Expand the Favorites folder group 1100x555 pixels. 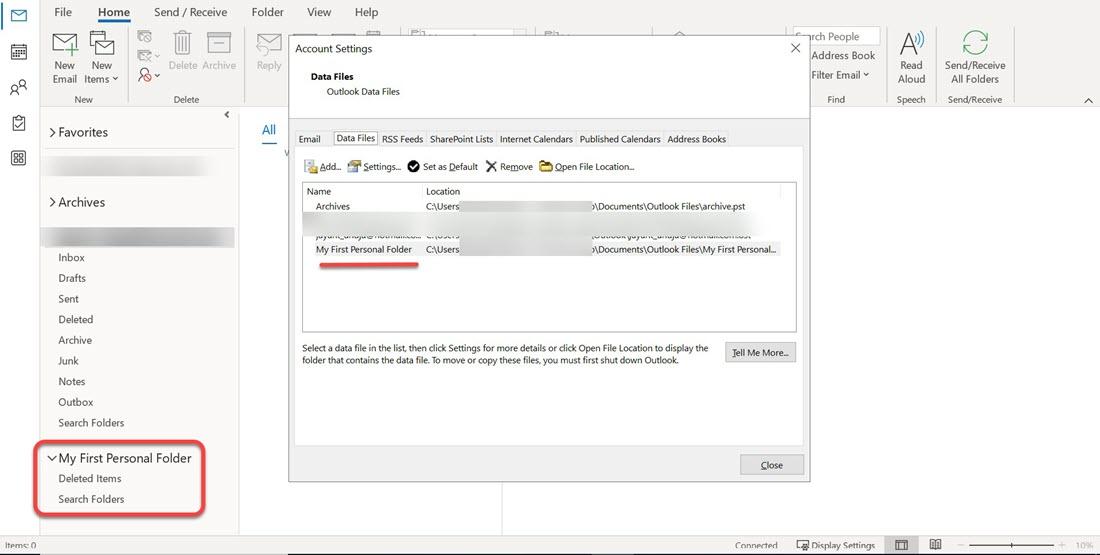[52, 132]
